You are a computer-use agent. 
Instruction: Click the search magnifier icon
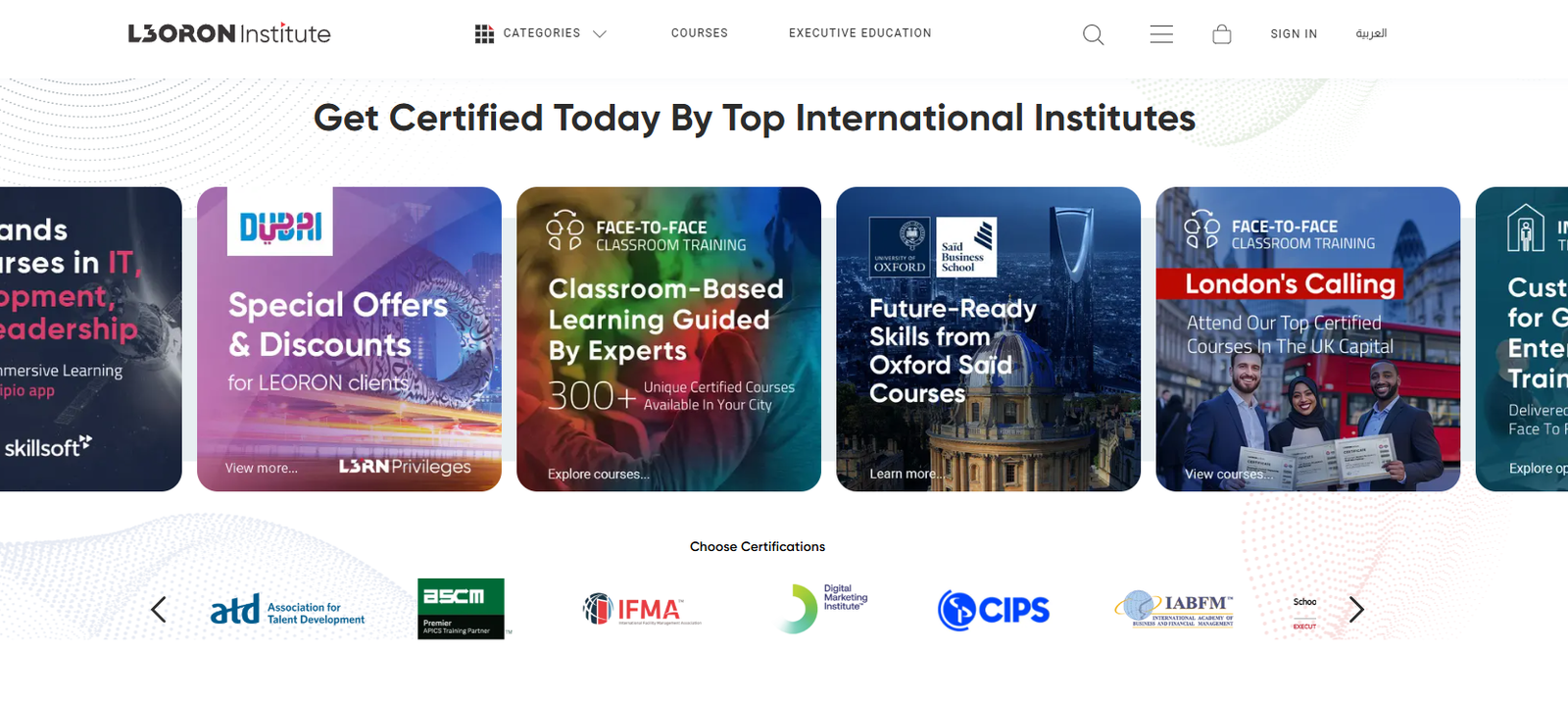pyautogui.click(x=1093, y=35)
